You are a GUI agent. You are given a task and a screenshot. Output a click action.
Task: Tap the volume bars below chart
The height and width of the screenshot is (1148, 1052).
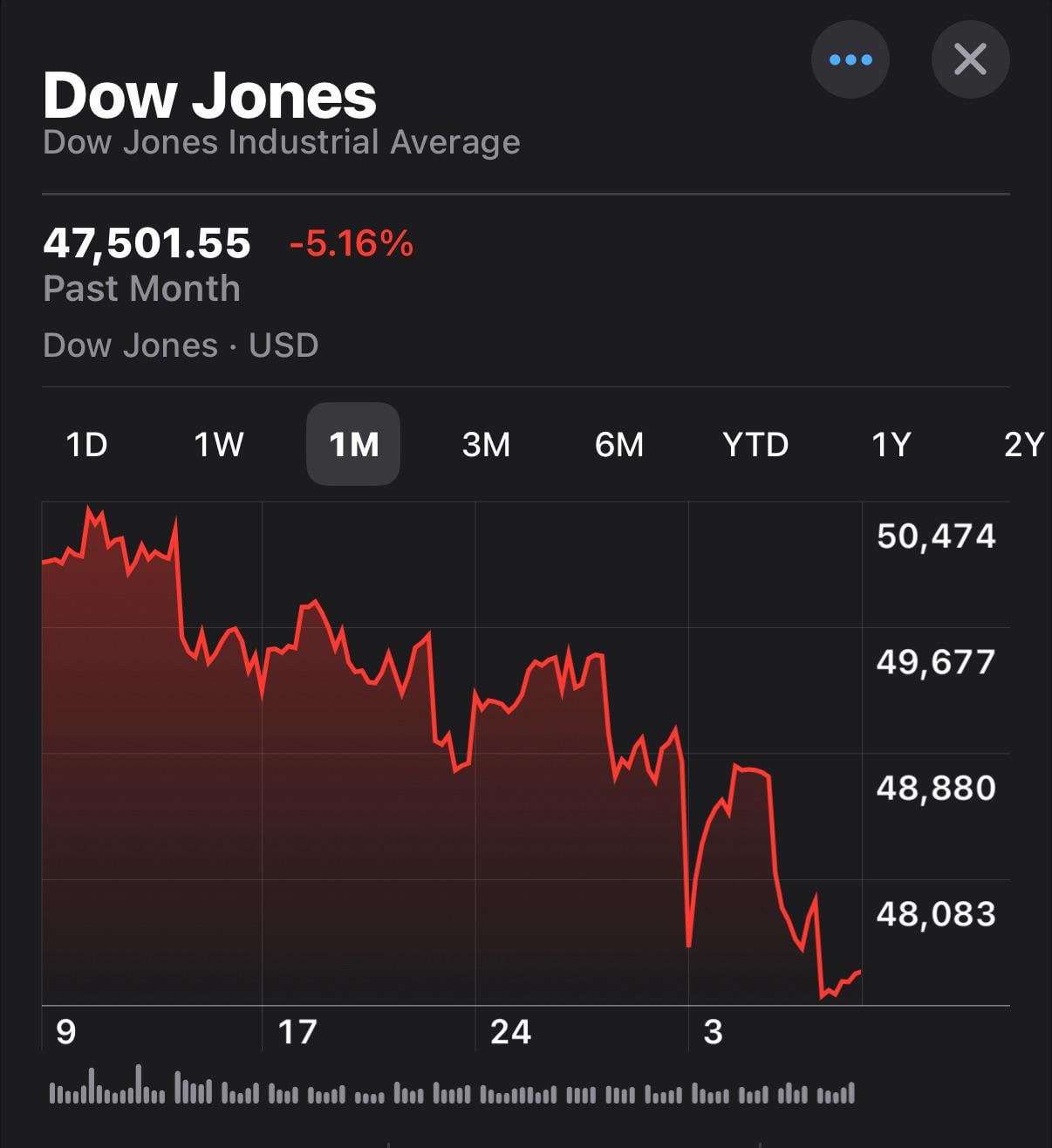pyautogui.click(x=452, y=1090)
